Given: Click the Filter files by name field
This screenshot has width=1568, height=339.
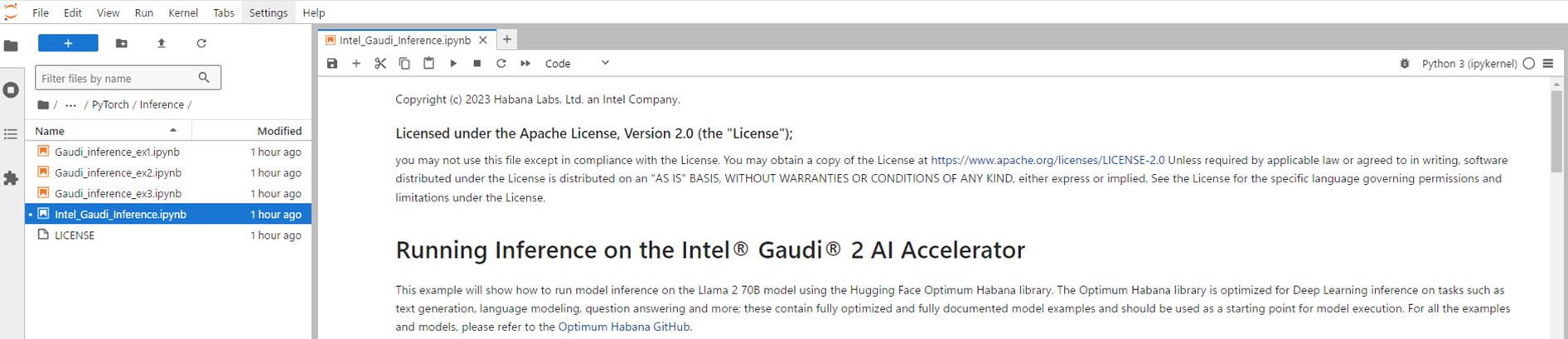Looking at the screenshot, I should [118, 78].
